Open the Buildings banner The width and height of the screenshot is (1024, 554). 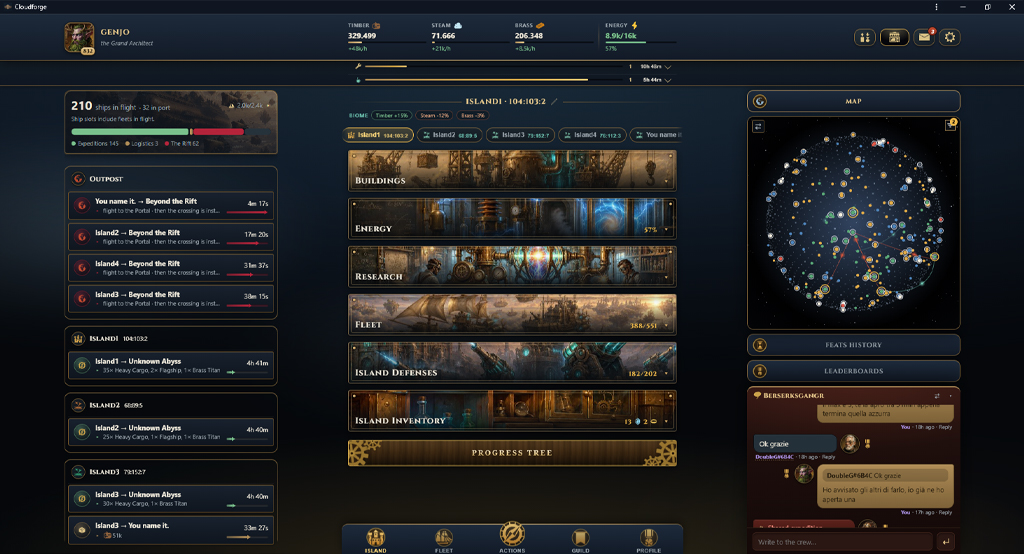pos(512,171)
